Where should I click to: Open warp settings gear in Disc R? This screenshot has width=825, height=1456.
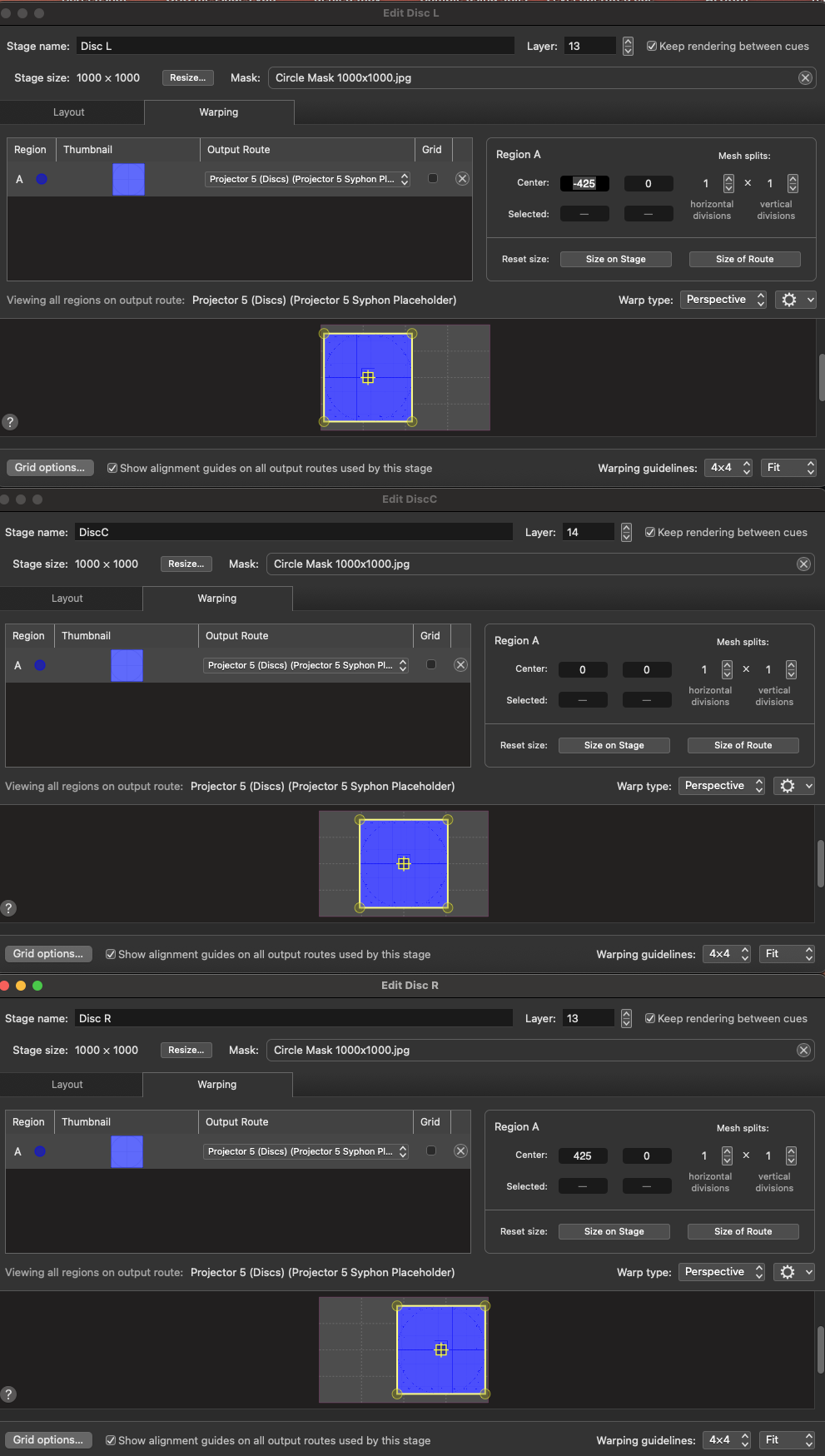click(788, 1272)
